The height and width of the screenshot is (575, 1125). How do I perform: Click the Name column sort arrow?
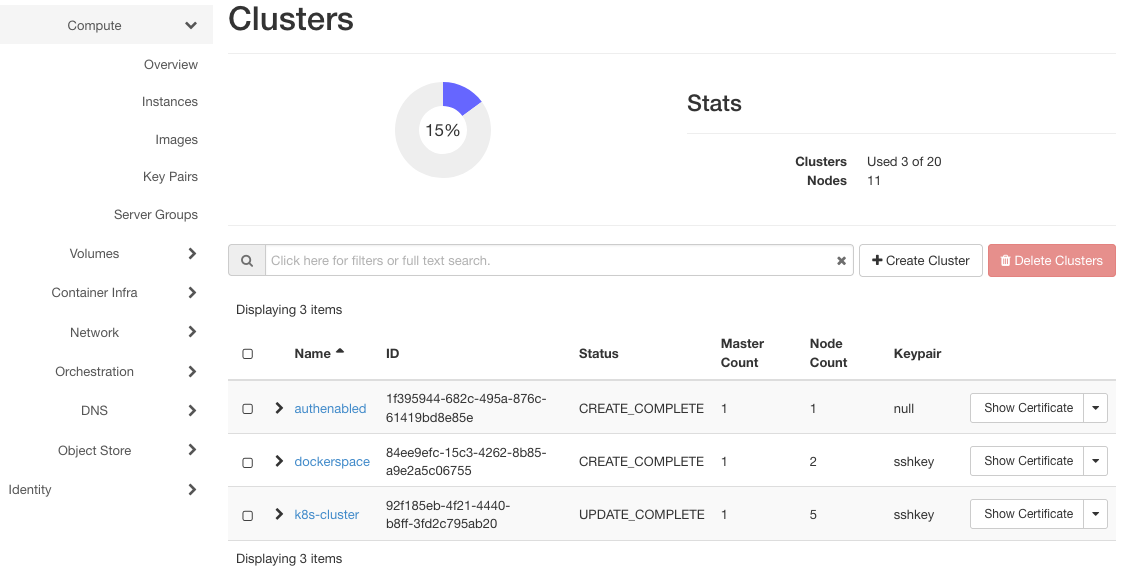[340, 352]
